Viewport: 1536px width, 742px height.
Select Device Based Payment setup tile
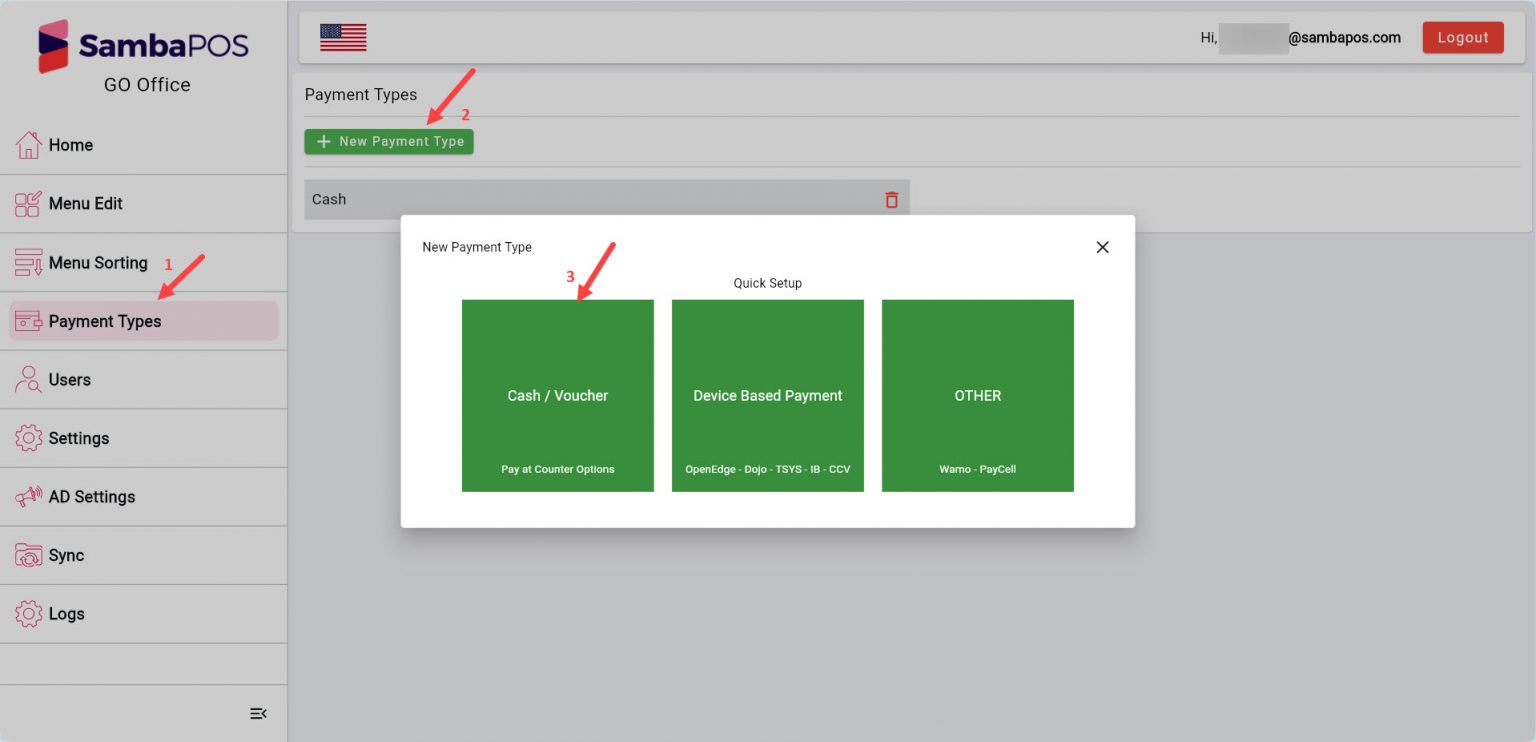click(767, 395)
